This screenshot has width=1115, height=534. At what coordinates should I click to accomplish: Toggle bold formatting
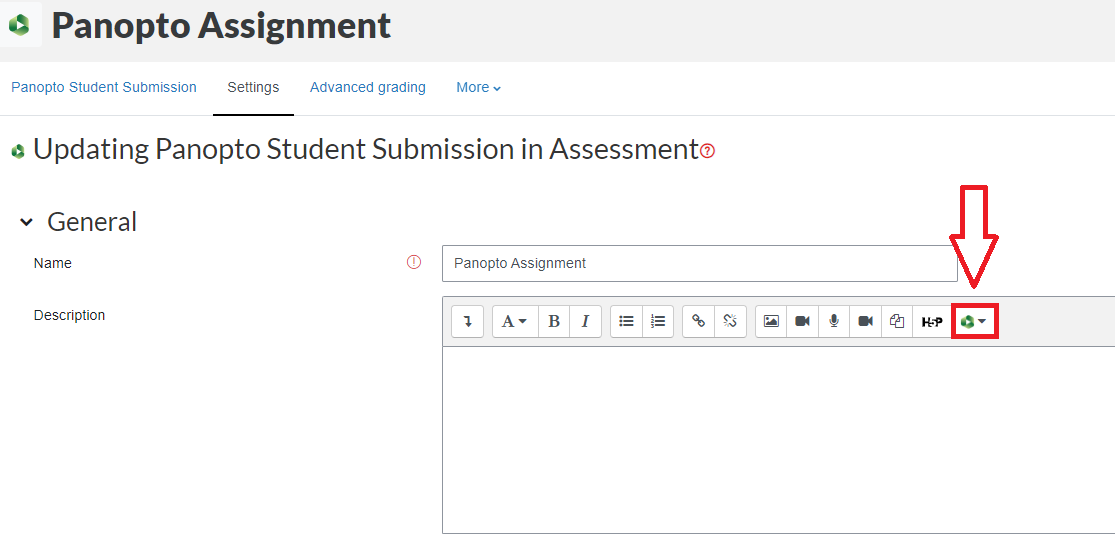[554, 321]
